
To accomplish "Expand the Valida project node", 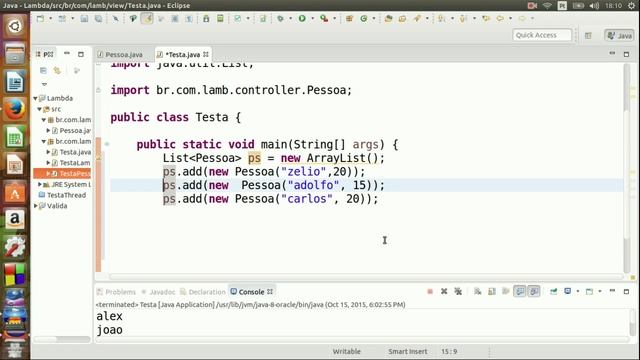I will (36, 206).
